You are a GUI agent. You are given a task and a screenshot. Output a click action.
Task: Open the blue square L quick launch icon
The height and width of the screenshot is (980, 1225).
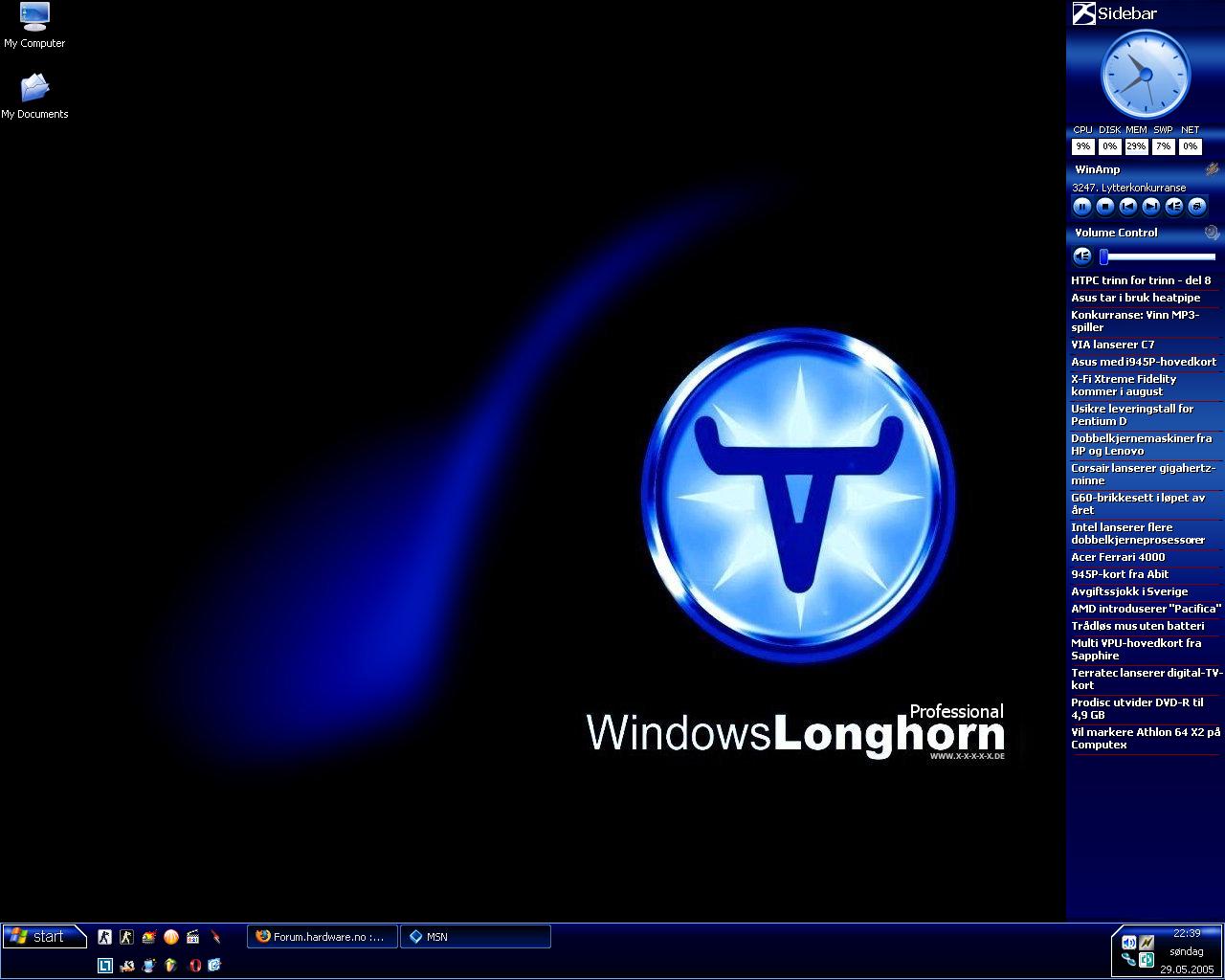coord(105,966)
